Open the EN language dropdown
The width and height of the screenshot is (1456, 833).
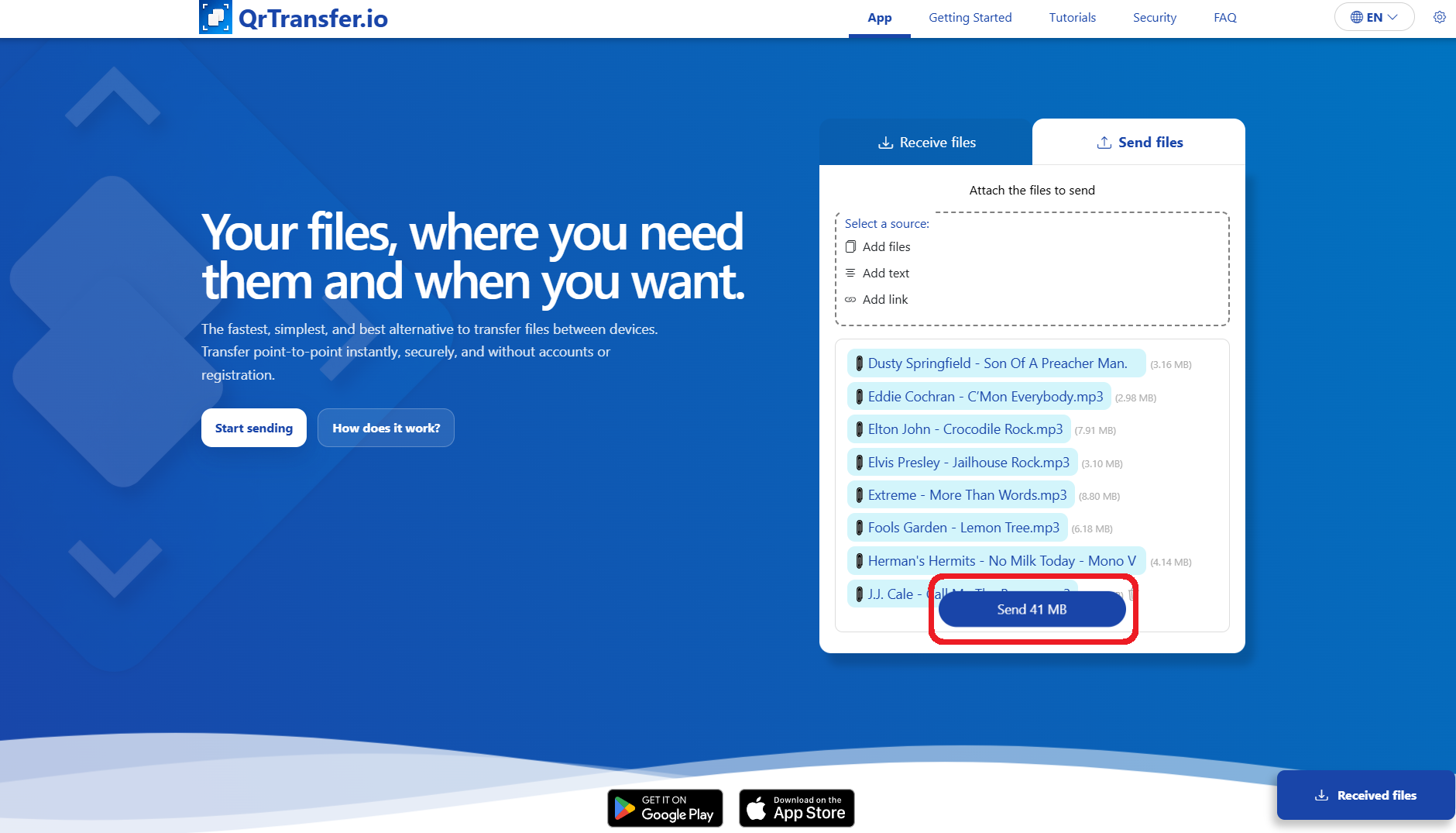(x=1374, y=17)
